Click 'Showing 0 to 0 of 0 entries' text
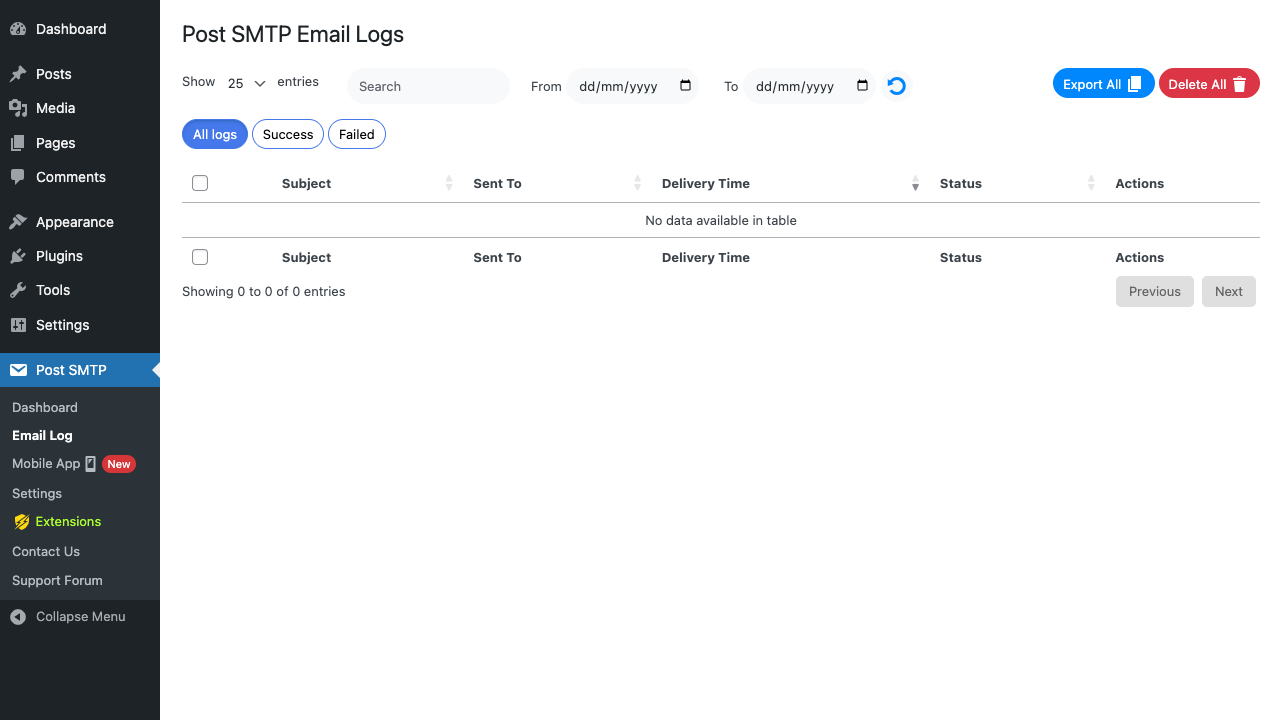 click(x=264, y=292)
